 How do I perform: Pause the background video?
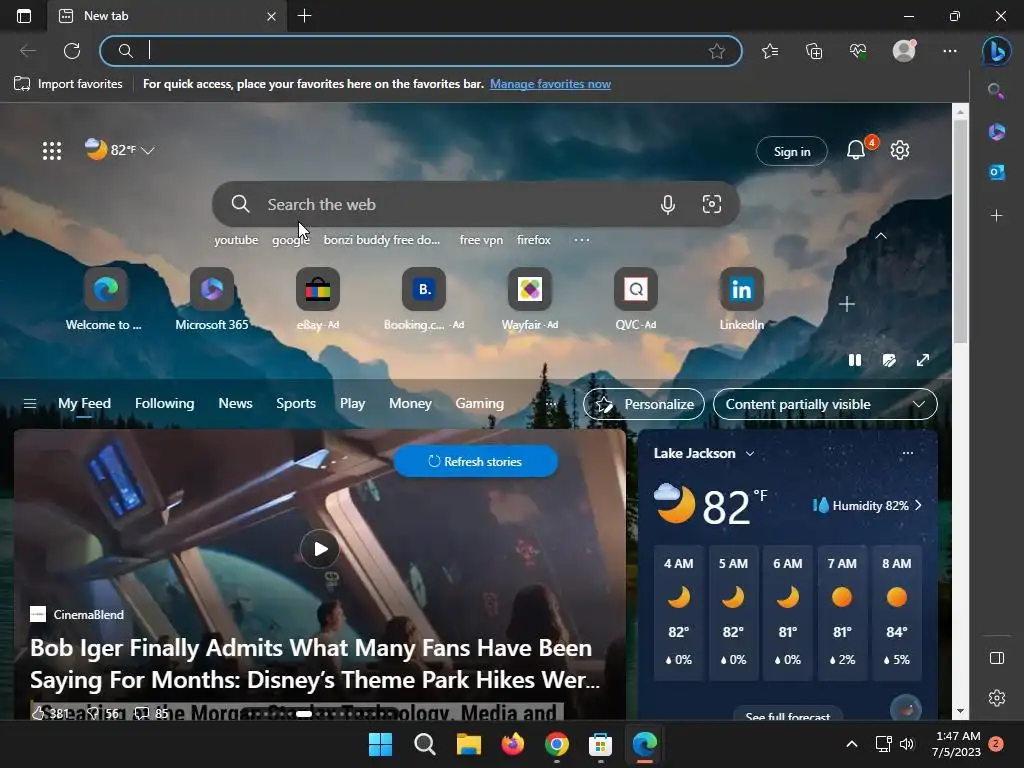855,360
